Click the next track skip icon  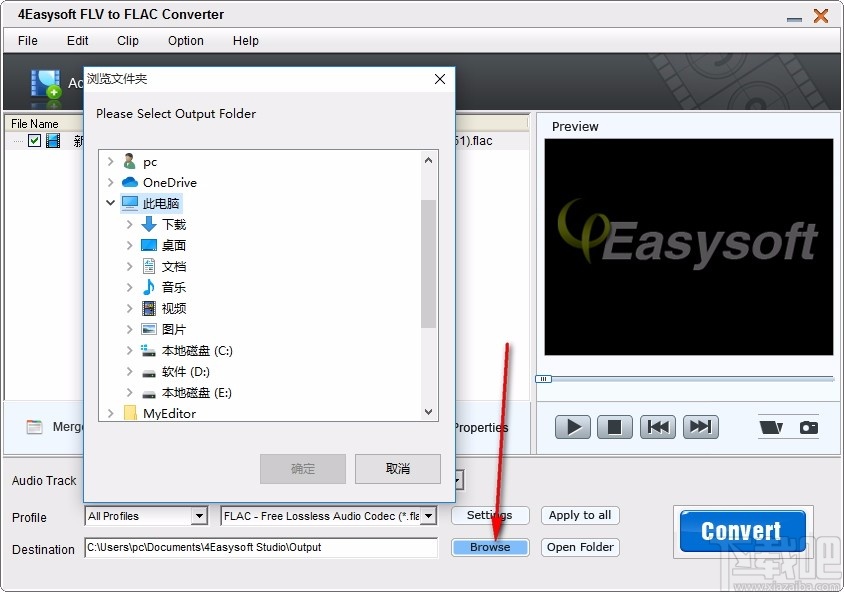point(700,427)
